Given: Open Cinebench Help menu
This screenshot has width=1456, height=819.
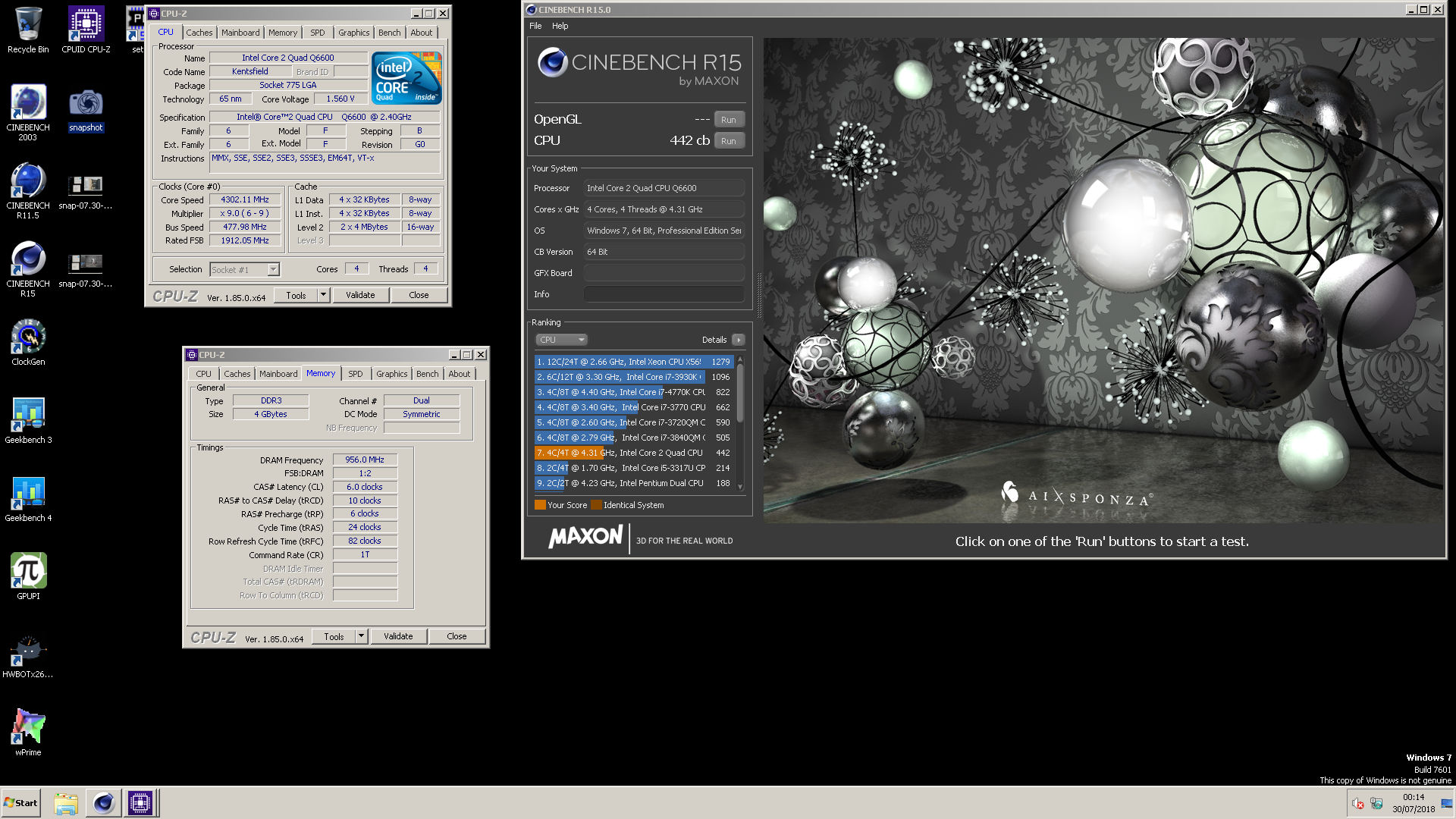Looking at the screenshot, I should pyautogui.click(x=560, y=26).
